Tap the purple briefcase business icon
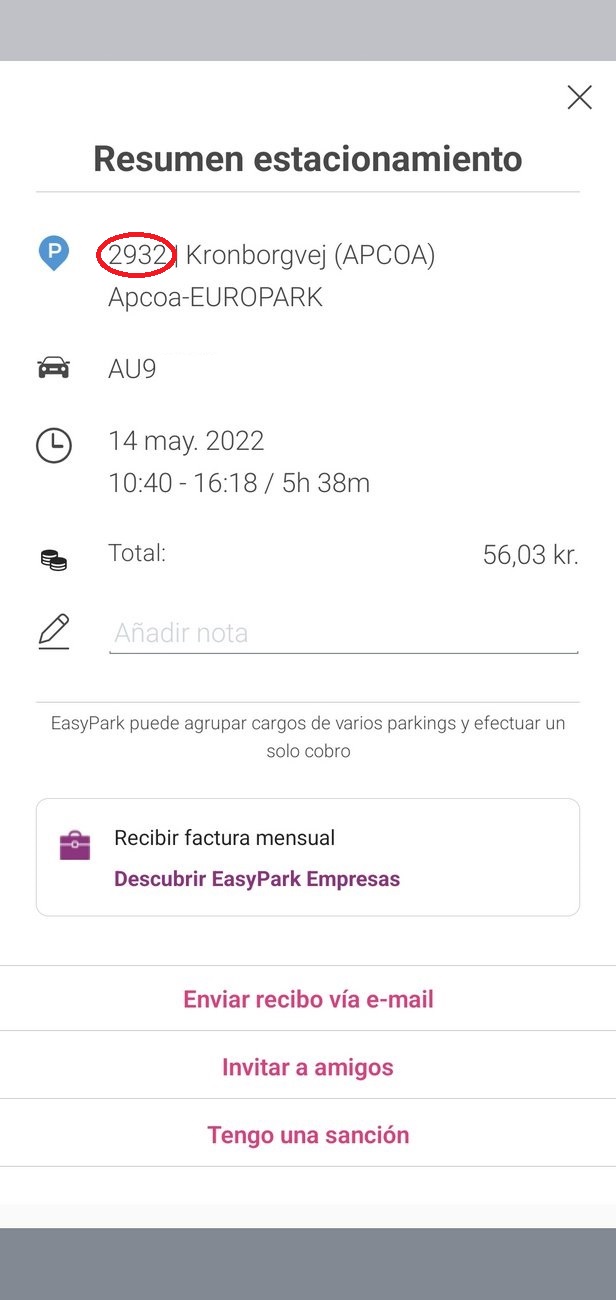This screenshot has height=1300, width=616. [75, 846]
